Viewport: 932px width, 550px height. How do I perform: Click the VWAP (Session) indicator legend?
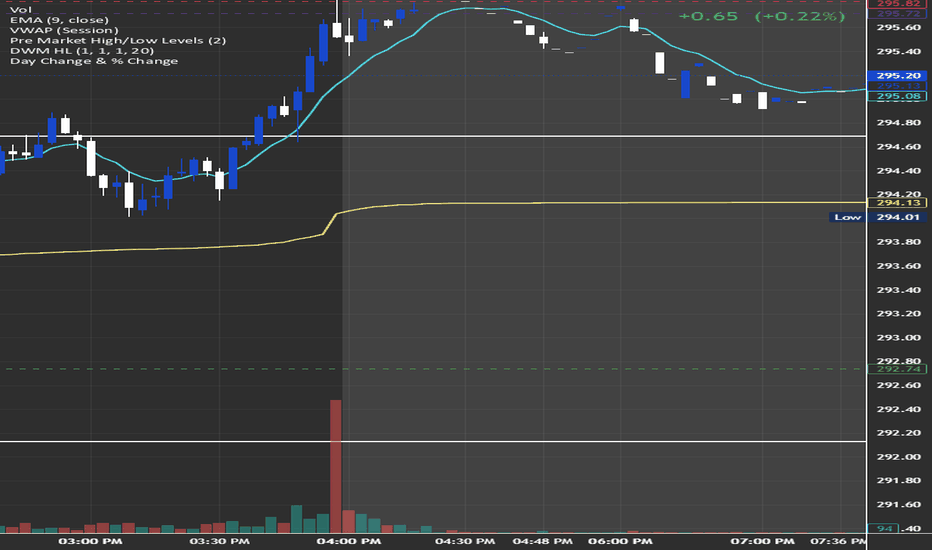click(x=64, y=30)
